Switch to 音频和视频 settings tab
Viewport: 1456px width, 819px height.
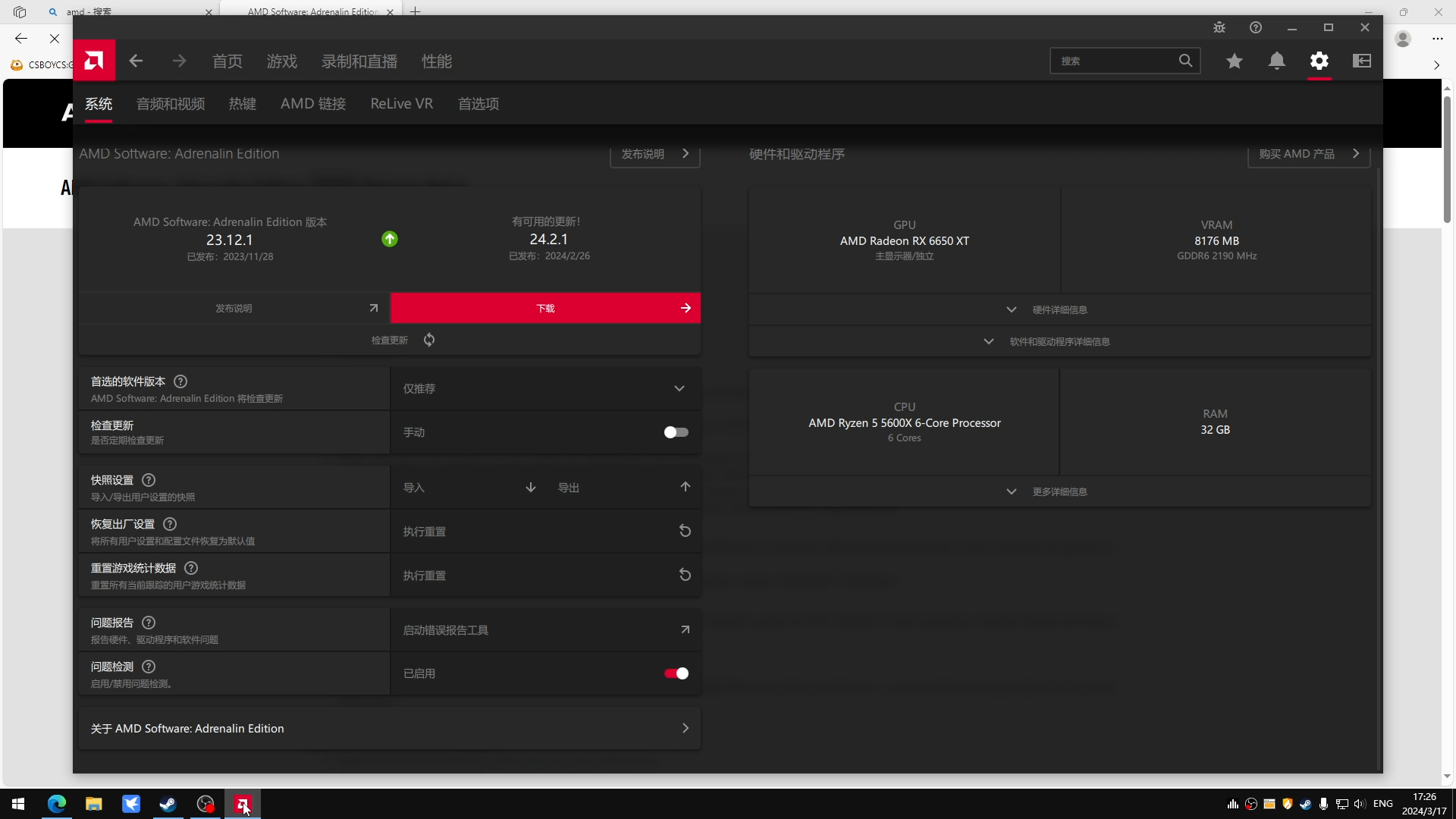tap(171, 104)
